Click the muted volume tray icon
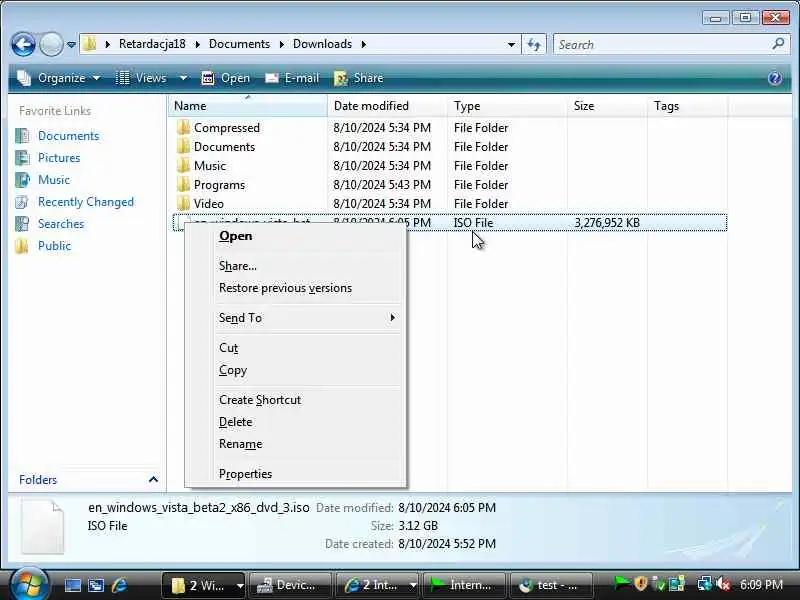The image size is (800, 600). (x=723, y=584)
